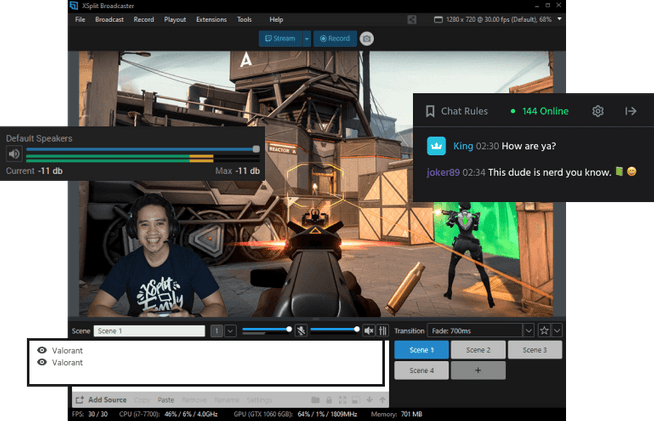
Task: Click Settings in source toolbar
Action: 259,400
